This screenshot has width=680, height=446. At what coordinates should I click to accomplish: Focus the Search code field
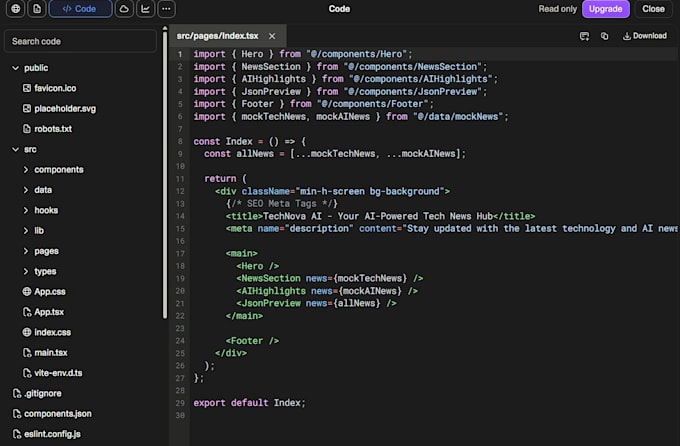[80, 41]
